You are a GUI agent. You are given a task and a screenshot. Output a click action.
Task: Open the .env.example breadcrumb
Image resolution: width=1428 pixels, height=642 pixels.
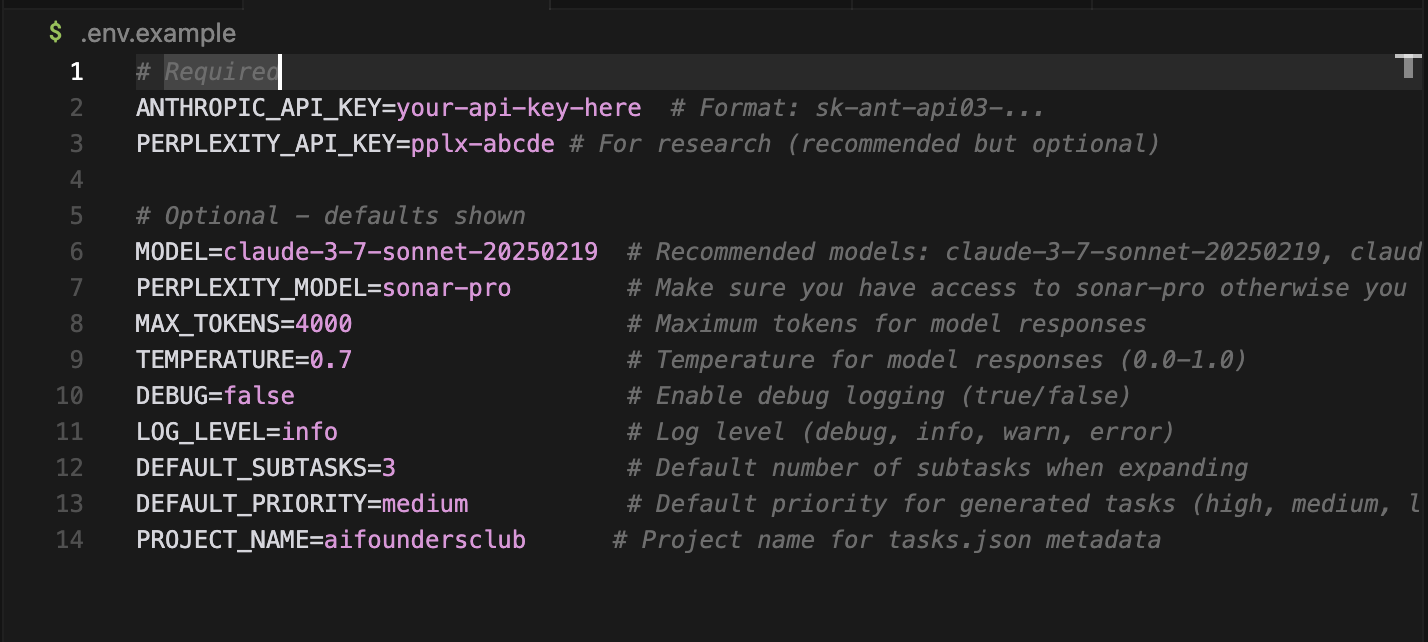[158, 33]
